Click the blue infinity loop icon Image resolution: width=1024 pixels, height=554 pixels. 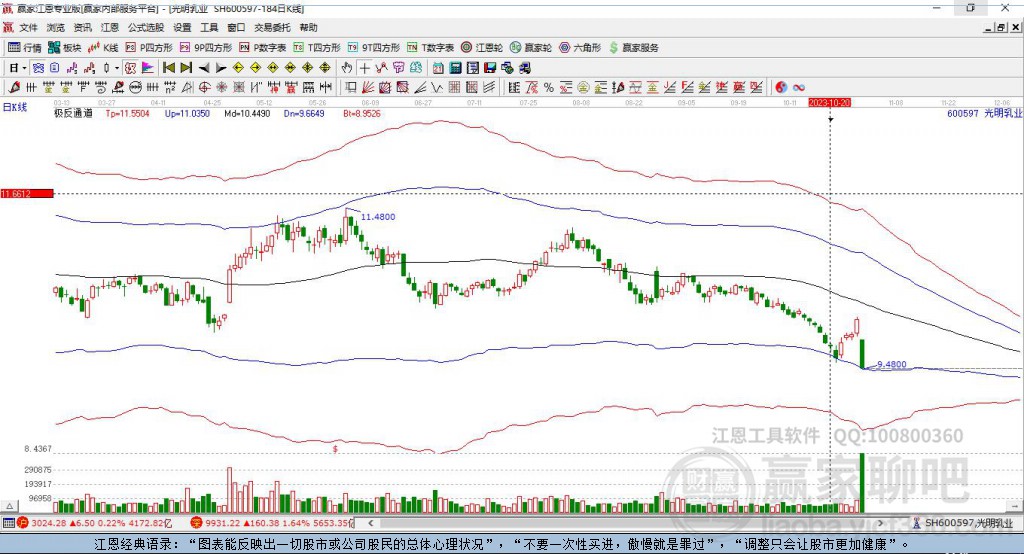point(799,87)
